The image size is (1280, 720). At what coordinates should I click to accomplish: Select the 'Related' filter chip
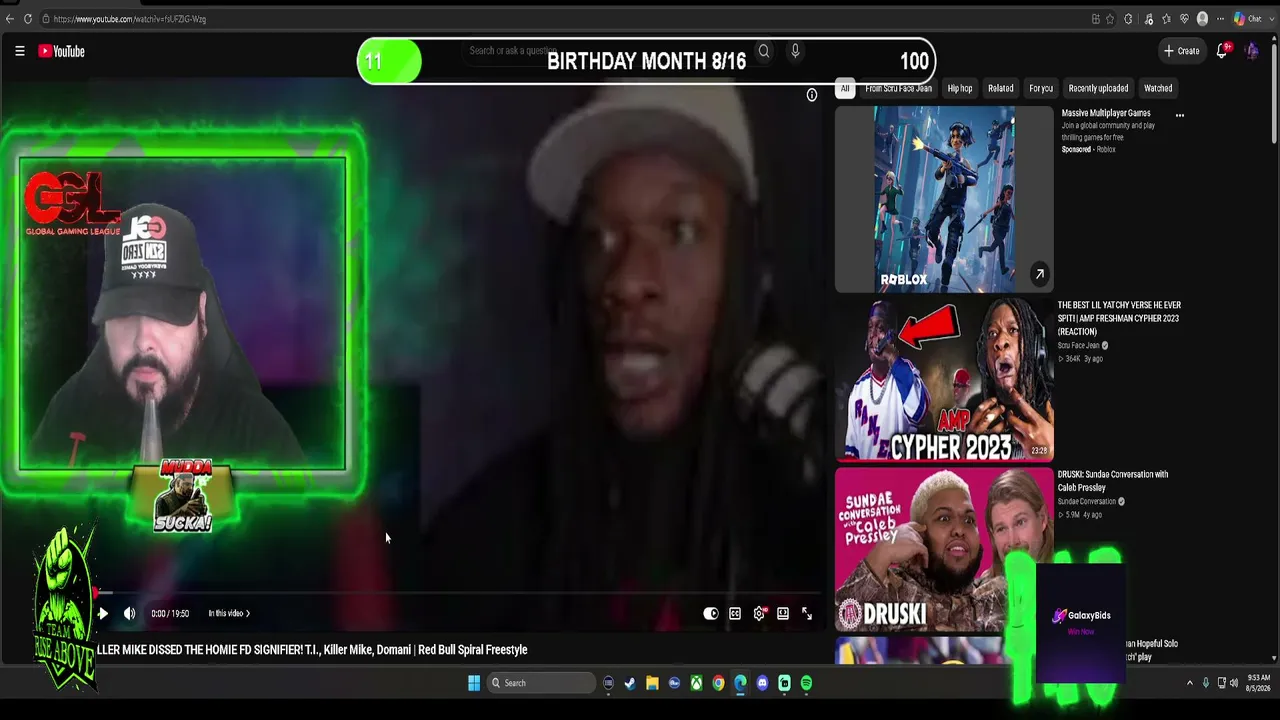[1001, 88]
